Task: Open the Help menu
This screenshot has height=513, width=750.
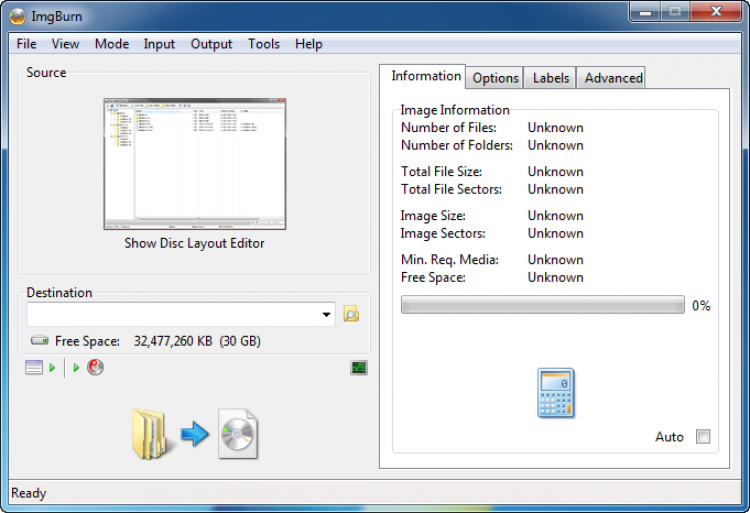Action: point(309,44)
